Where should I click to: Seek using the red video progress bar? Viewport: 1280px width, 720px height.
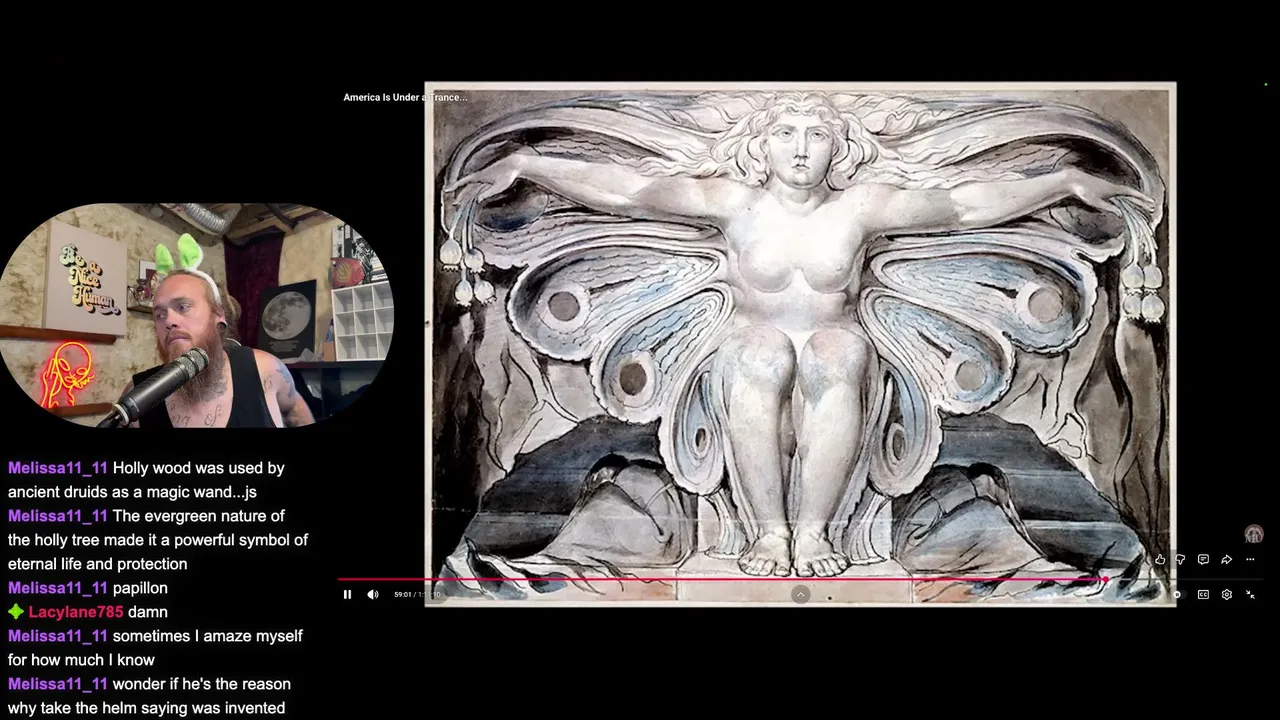721,579
